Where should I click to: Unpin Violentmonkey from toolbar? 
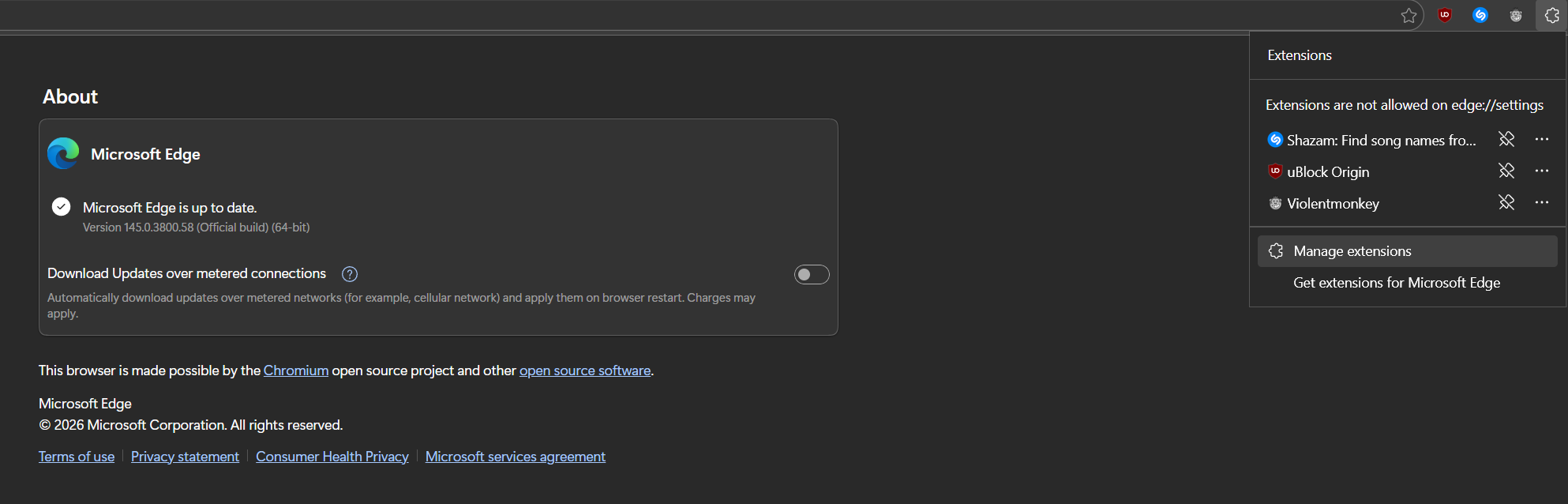pos(1506,203)
